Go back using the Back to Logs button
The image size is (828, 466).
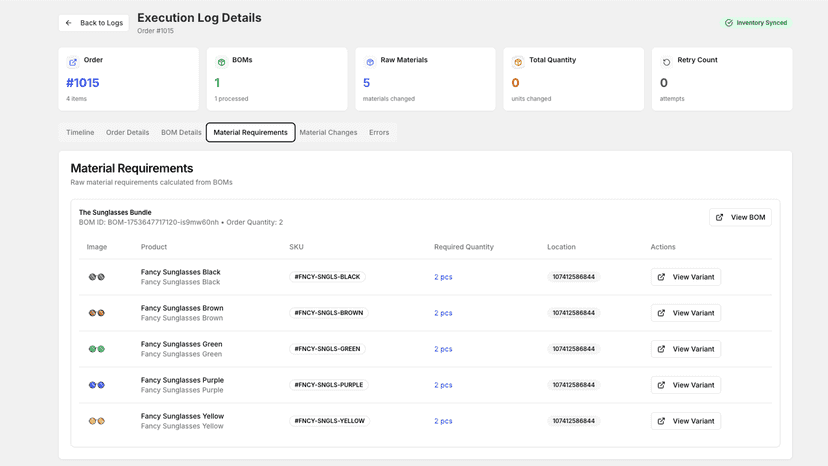93,23
